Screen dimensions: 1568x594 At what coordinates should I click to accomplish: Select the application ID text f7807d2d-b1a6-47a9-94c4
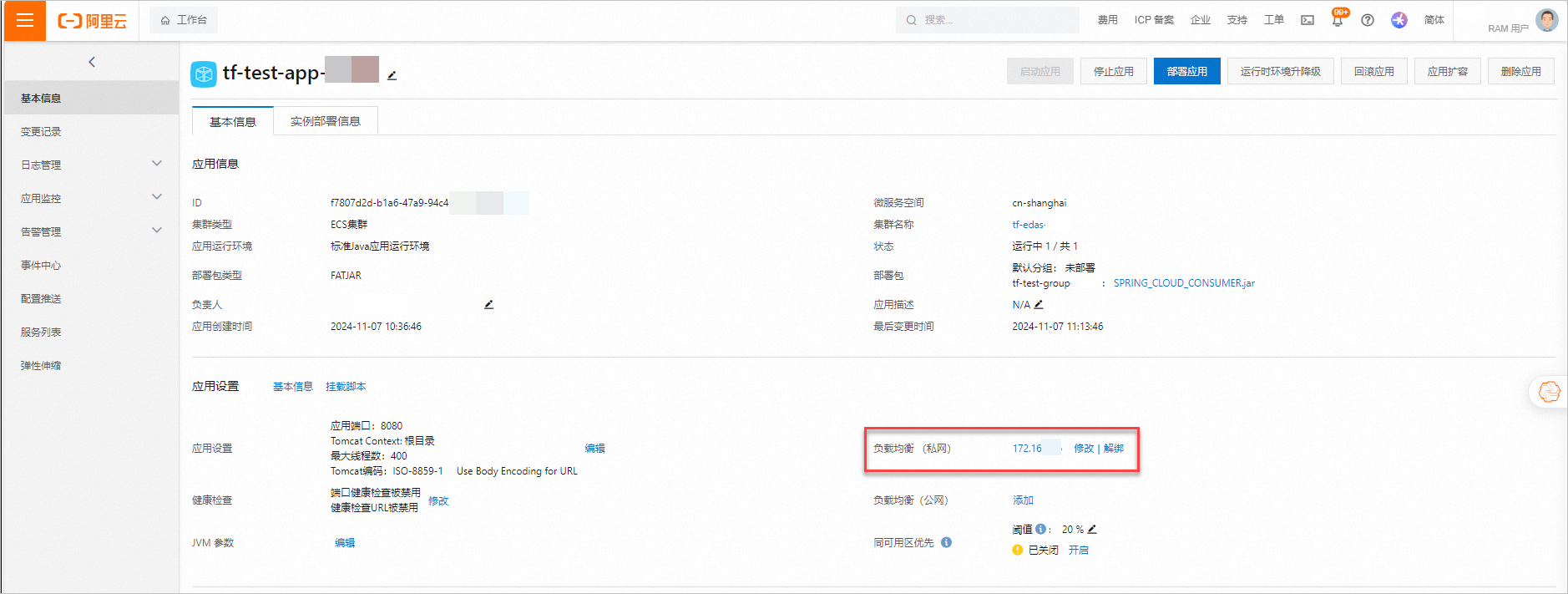point(389,203)
